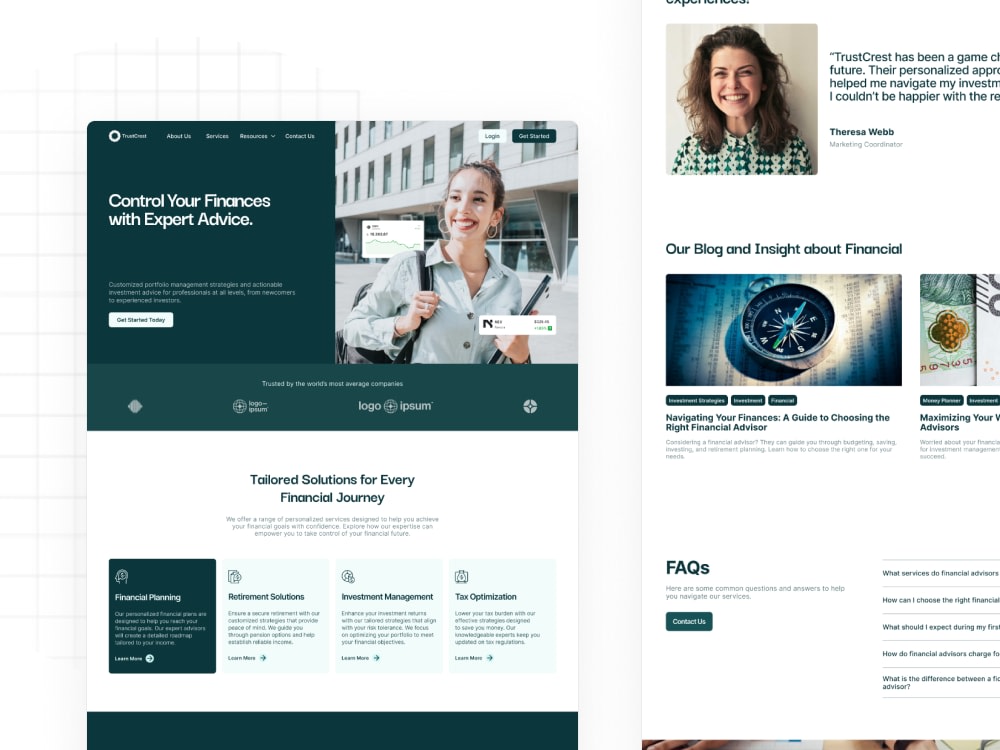Click the Contact Us button under FAQs

point(689,621)
